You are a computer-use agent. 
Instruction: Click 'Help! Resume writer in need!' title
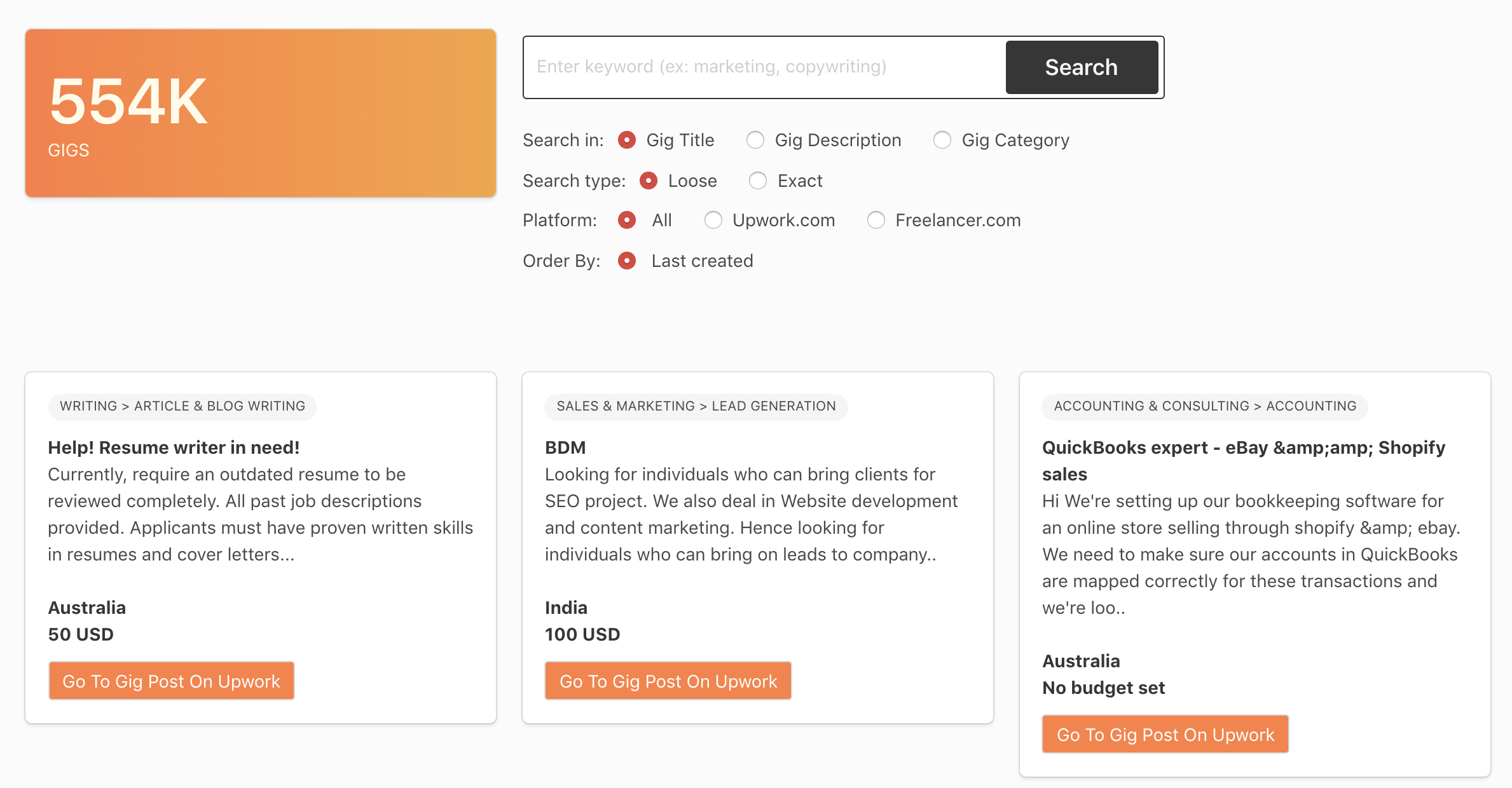[x=174, y=447]
